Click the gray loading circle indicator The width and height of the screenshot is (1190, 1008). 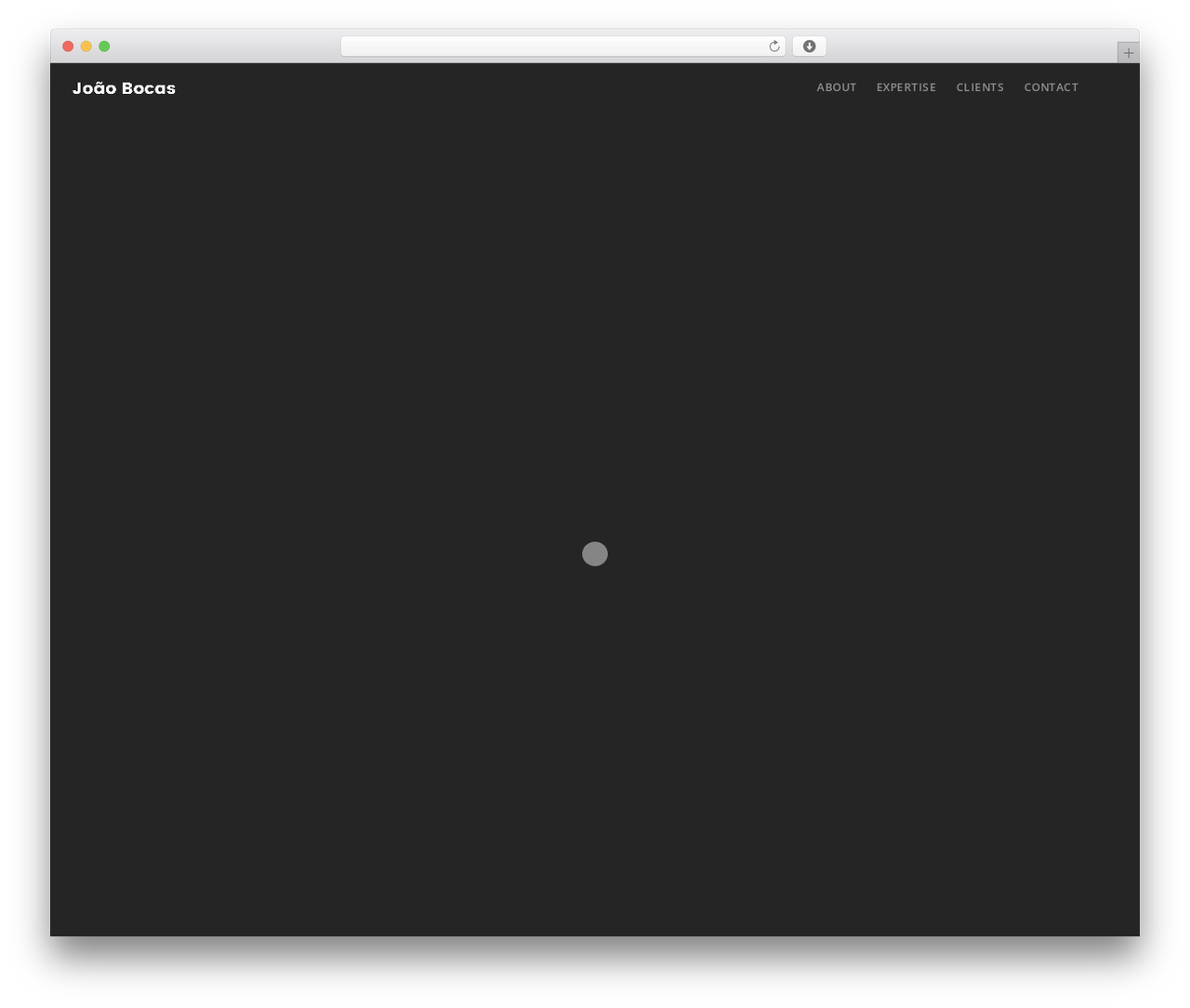(x=595, y=554)
